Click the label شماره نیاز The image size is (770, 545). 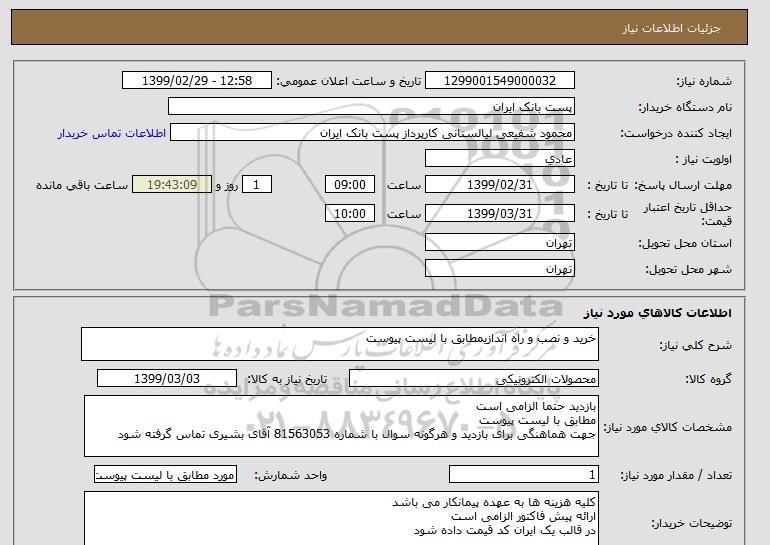pos(704,81)
